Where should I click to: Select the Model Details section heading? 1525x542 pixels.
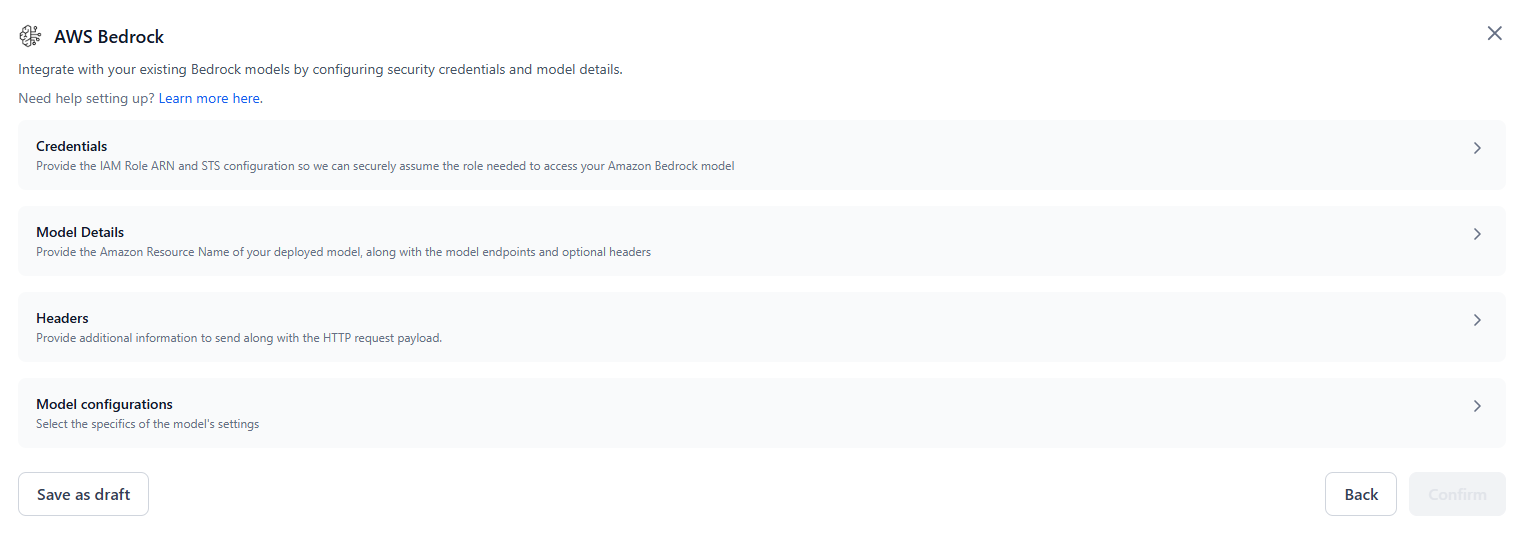pyautogui.click(x=80, y=232)
